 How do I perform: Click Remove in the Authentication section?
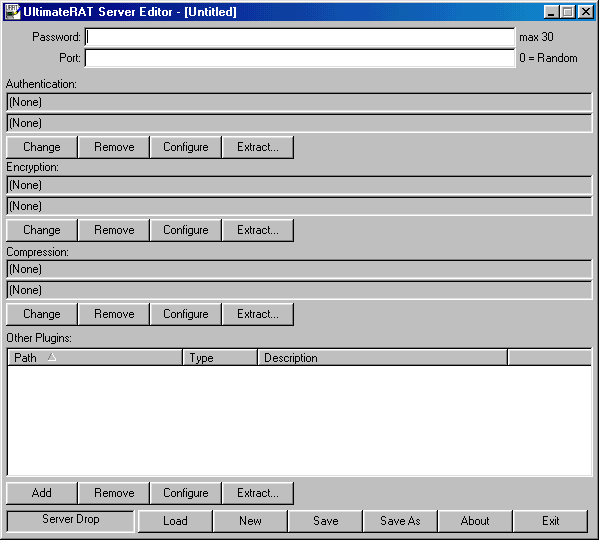114,147
